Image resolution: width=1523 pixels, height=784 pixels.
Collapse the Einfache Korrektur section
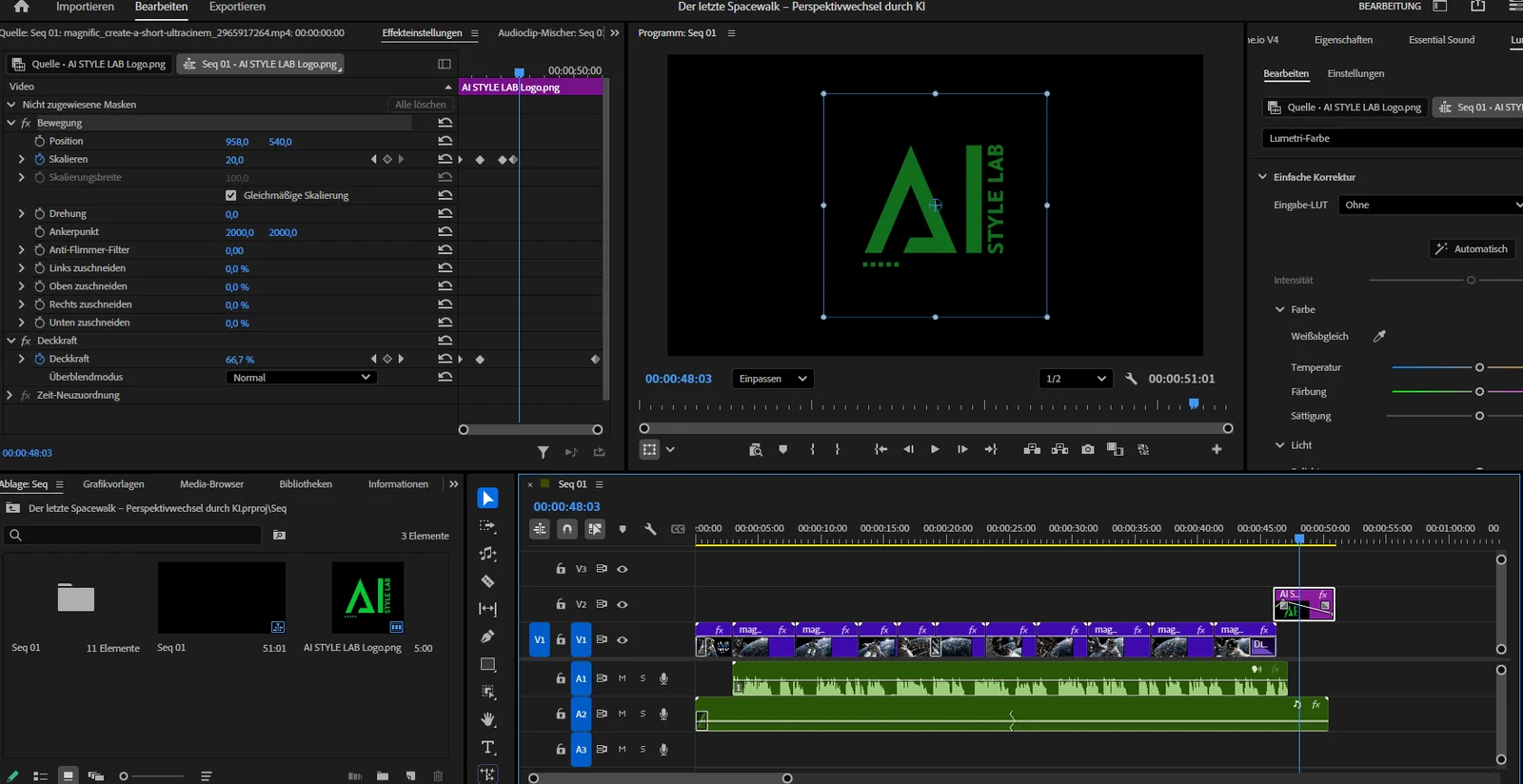pyautogui.click(x=1262, y=177)
